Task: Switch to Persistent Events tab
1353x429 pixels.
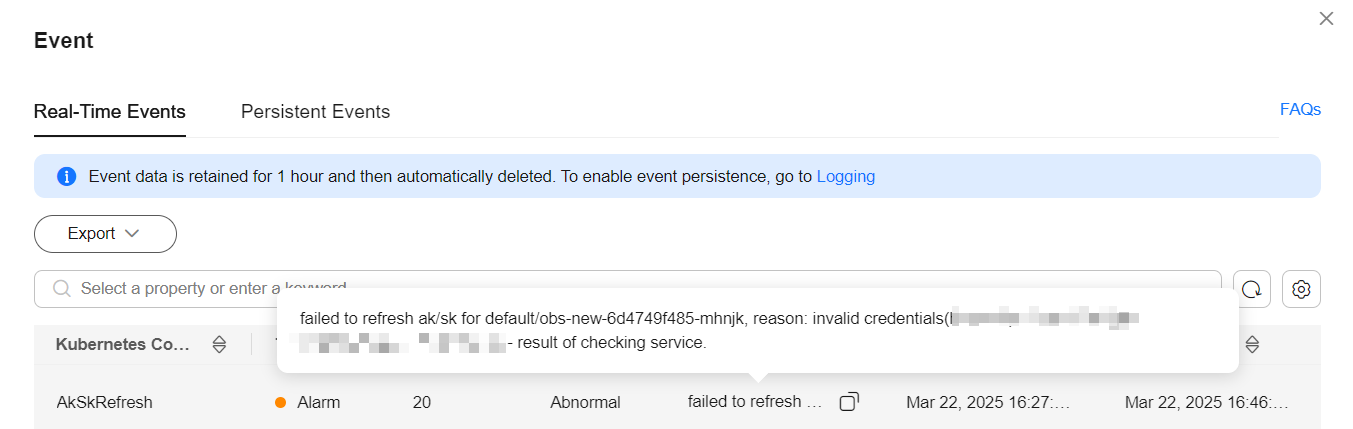Action: tap(315, 112)
